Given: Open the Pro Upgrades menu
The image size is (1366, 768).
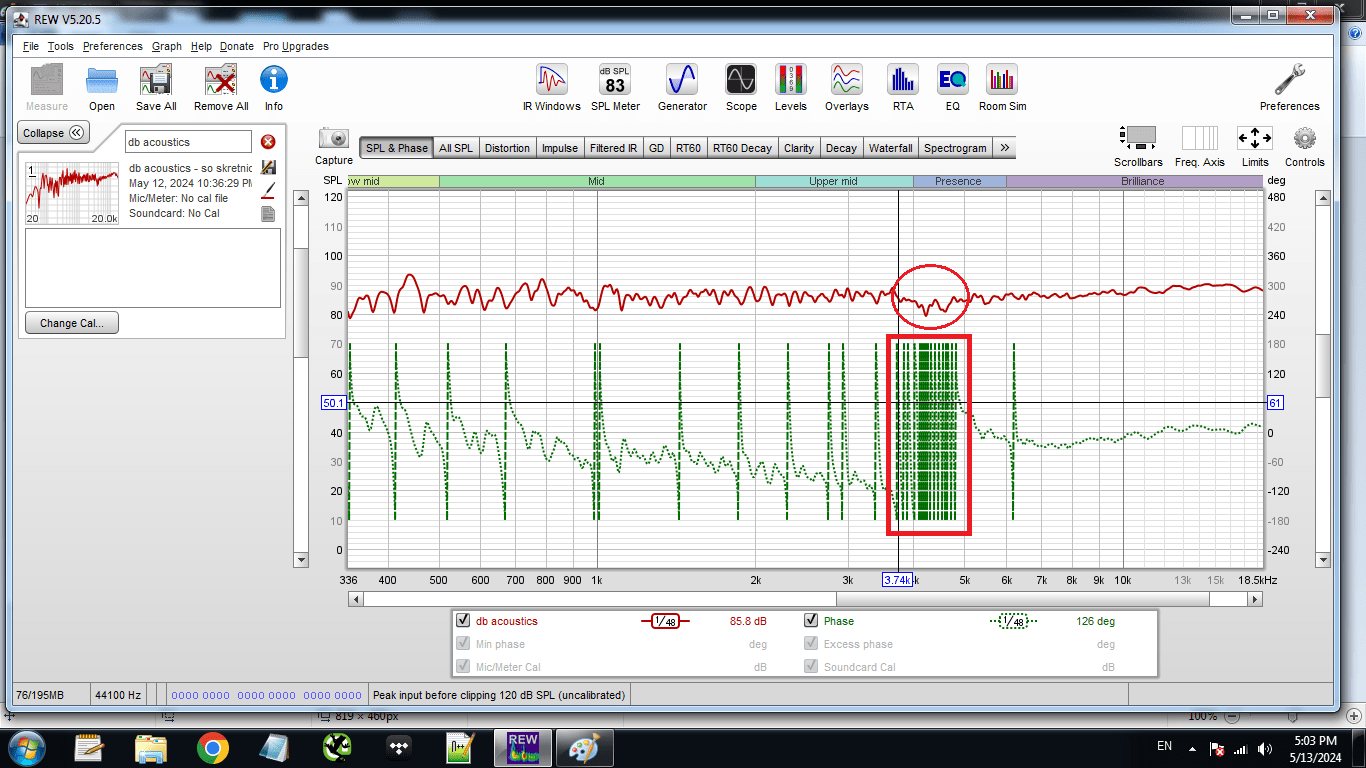Looking at the screenshot, I should [296, 46].
